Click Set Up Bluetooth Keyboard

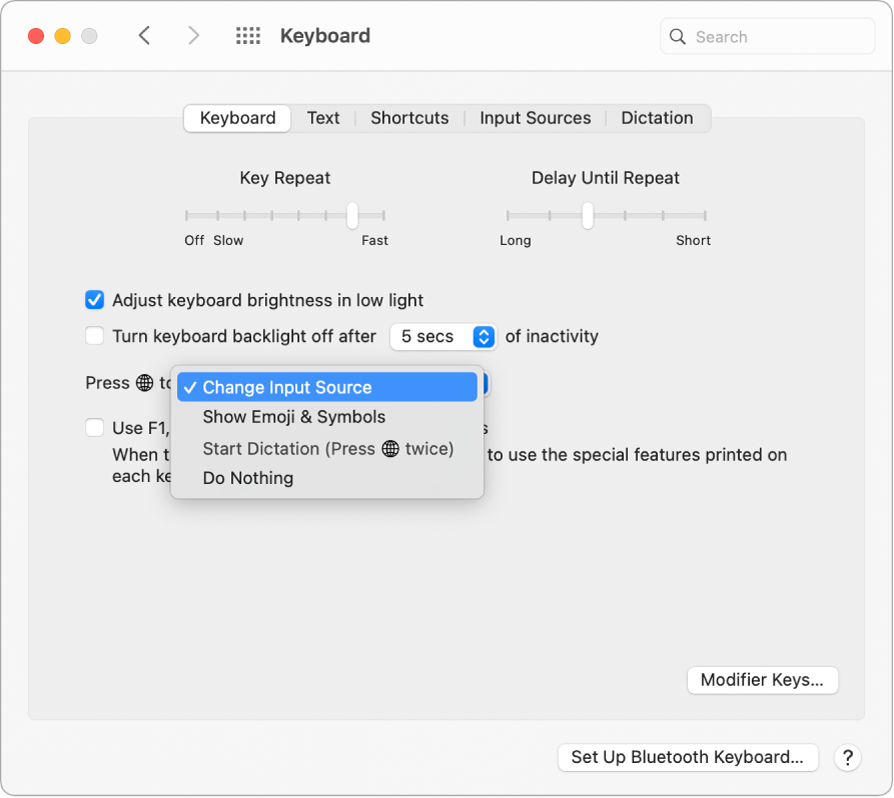coord(687,758)
